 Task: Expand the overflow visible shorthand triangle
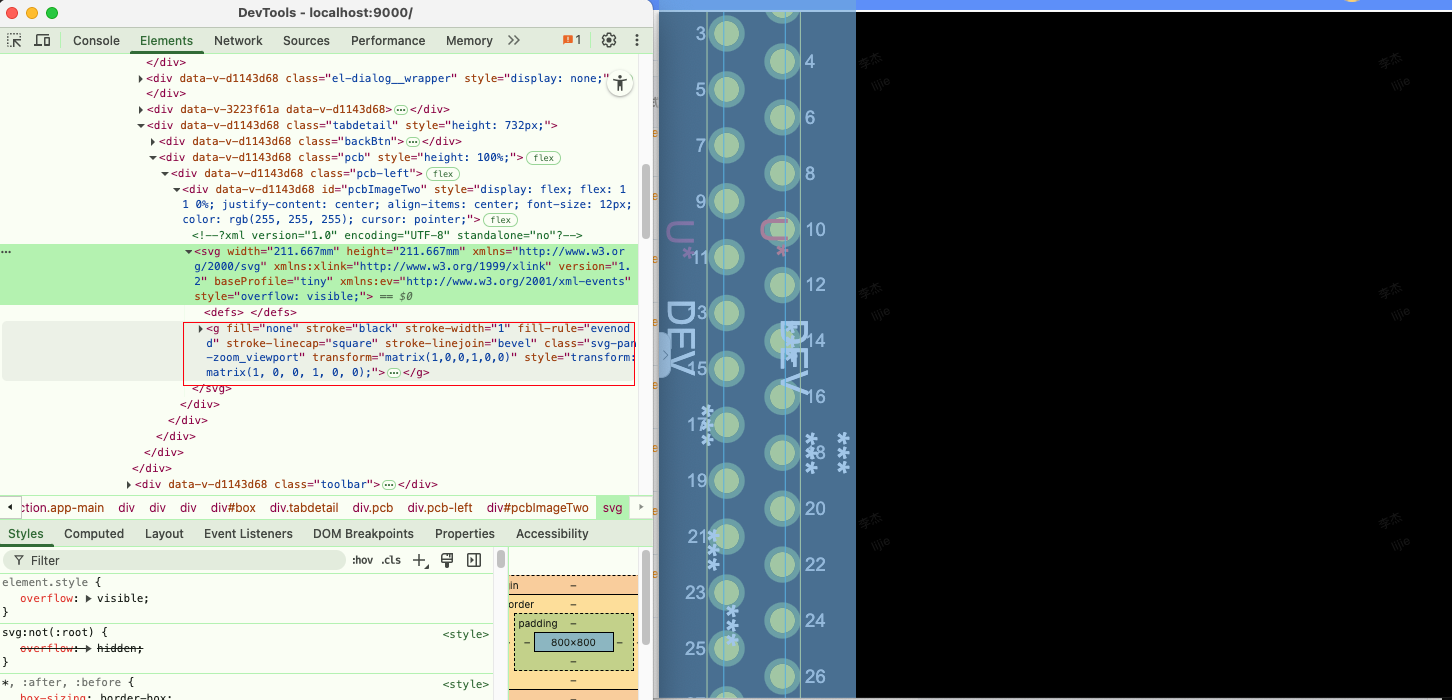click(88, 598)
